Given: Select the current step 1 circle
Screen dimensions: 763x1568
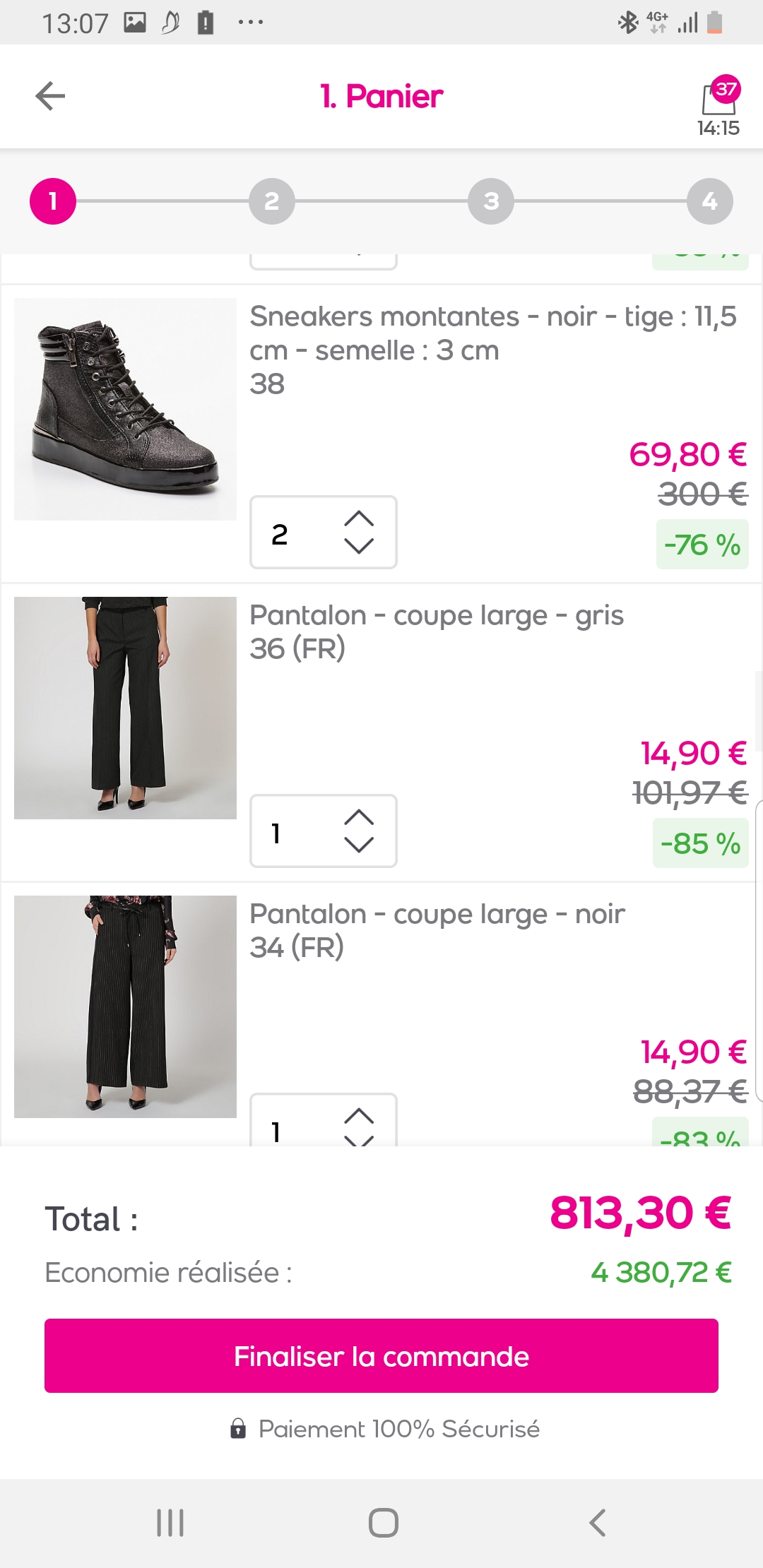Looking at the screenshot, I should (x=53, y=201).
